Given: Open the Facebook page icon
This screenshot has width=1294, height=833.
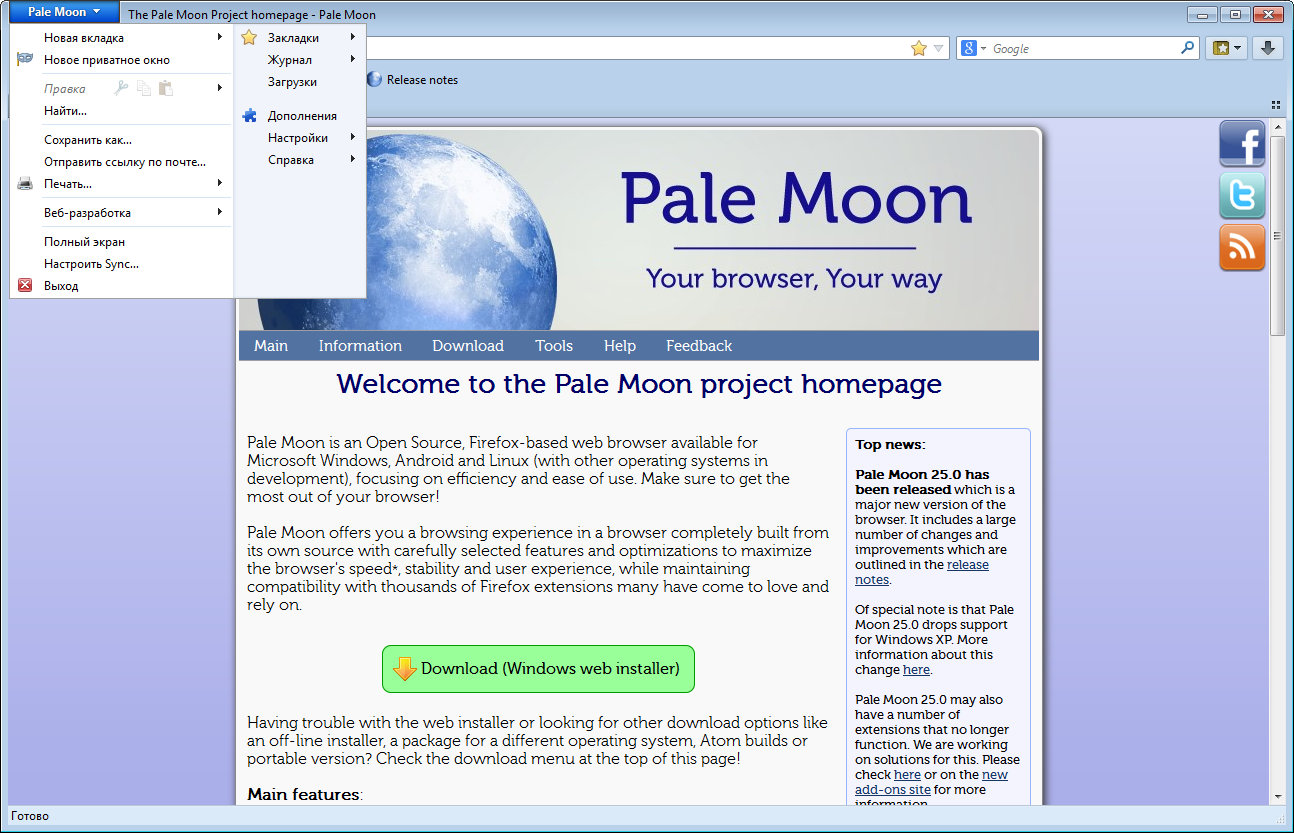Looking at the screenshot, I should click(x=1242, y=143).
